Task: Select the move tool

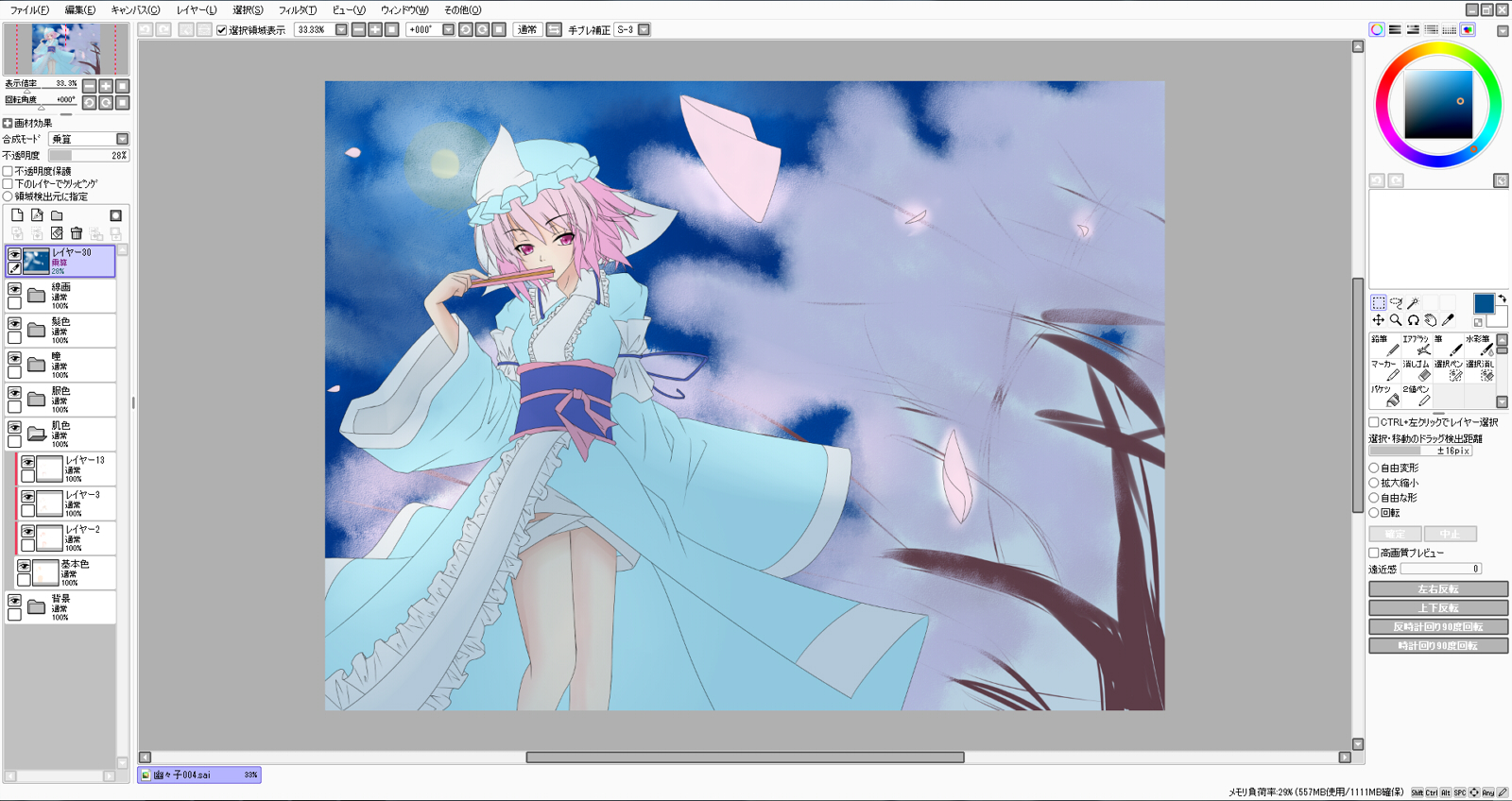Action: pos(1379,320)
